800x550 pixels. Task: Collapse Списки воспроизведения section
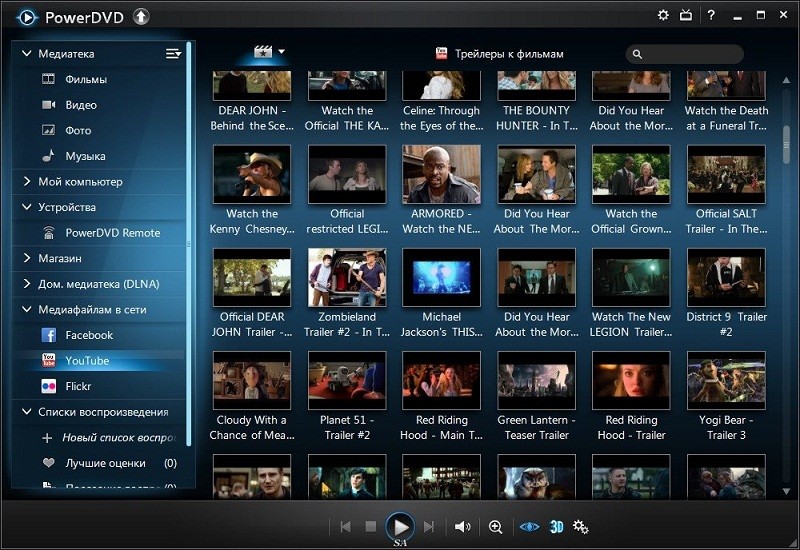point(27,411)
